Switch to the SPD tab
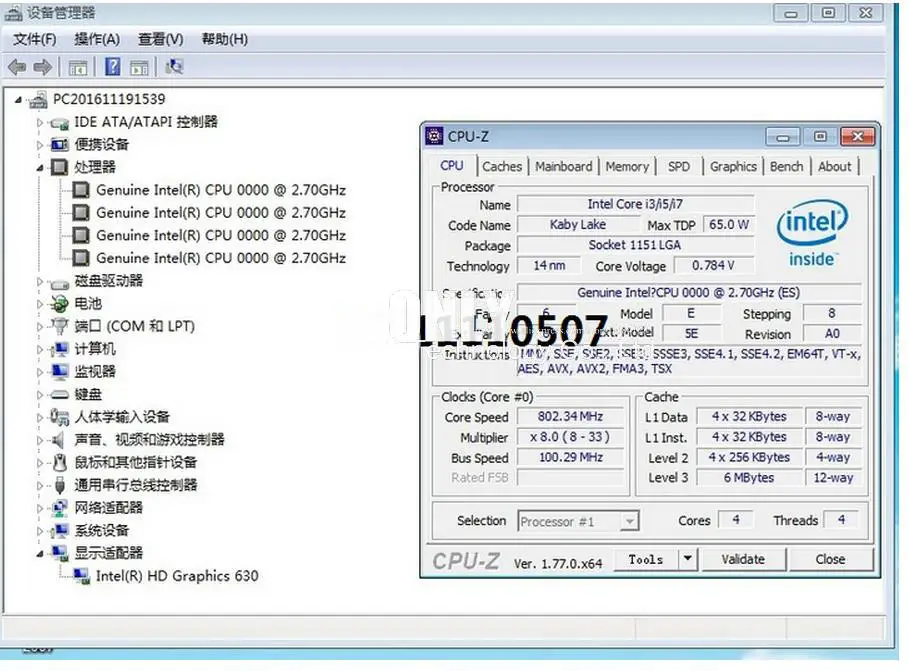 pyautogui.click(x=679, y=166)
